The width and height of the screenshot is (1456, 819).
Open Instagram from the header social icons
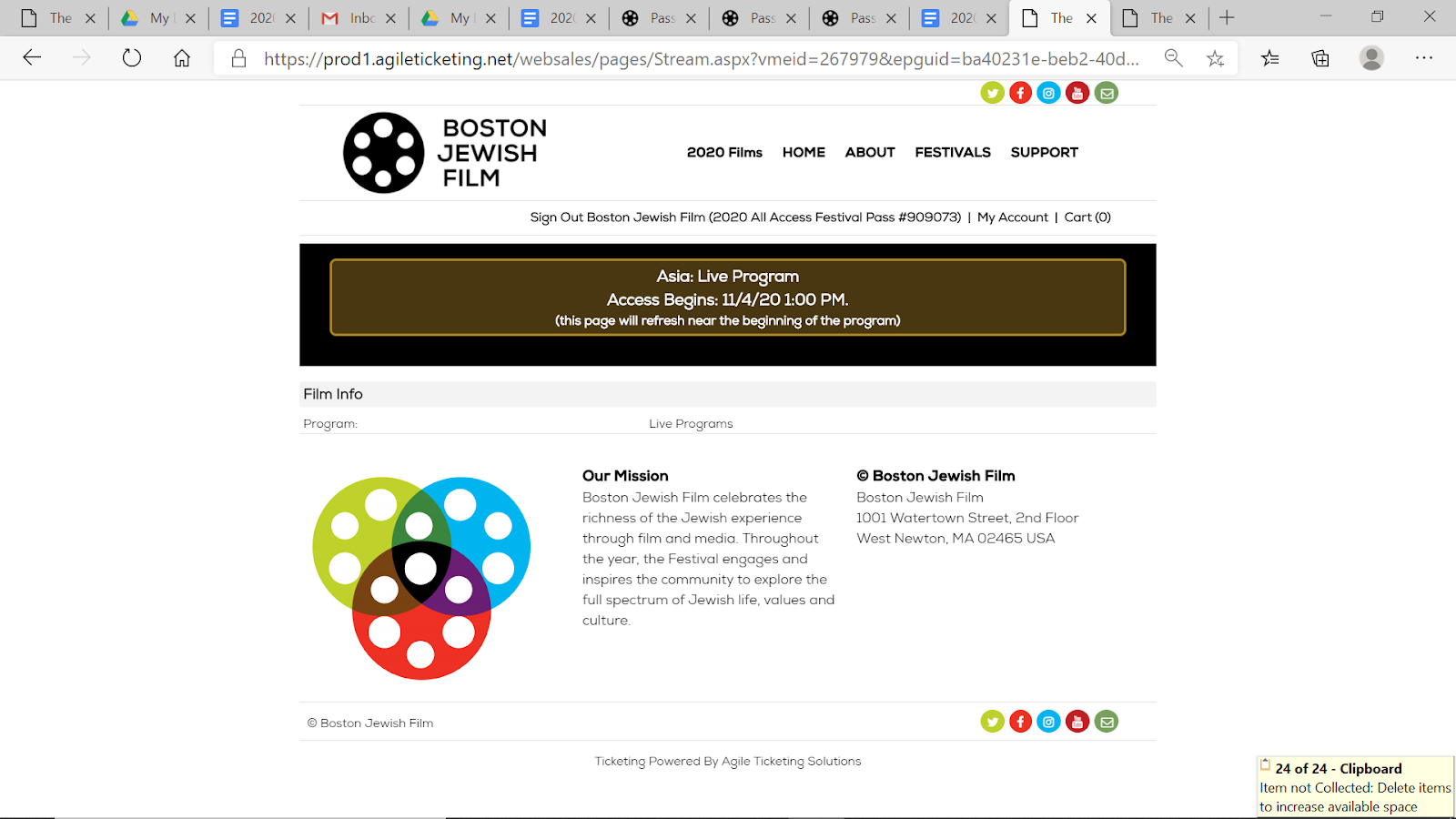(x=1048, y=93)
